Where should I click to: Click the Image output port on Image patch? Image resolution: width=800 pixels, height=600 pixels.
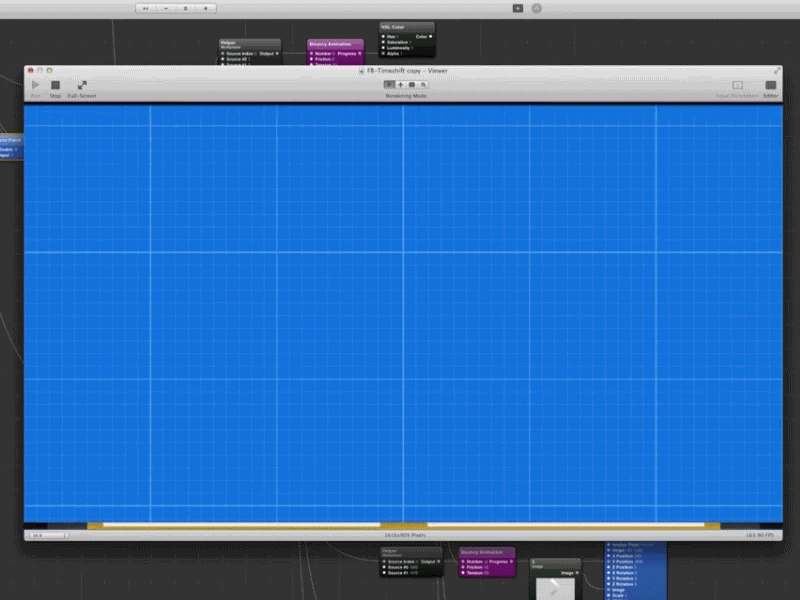tap(577, 573)
